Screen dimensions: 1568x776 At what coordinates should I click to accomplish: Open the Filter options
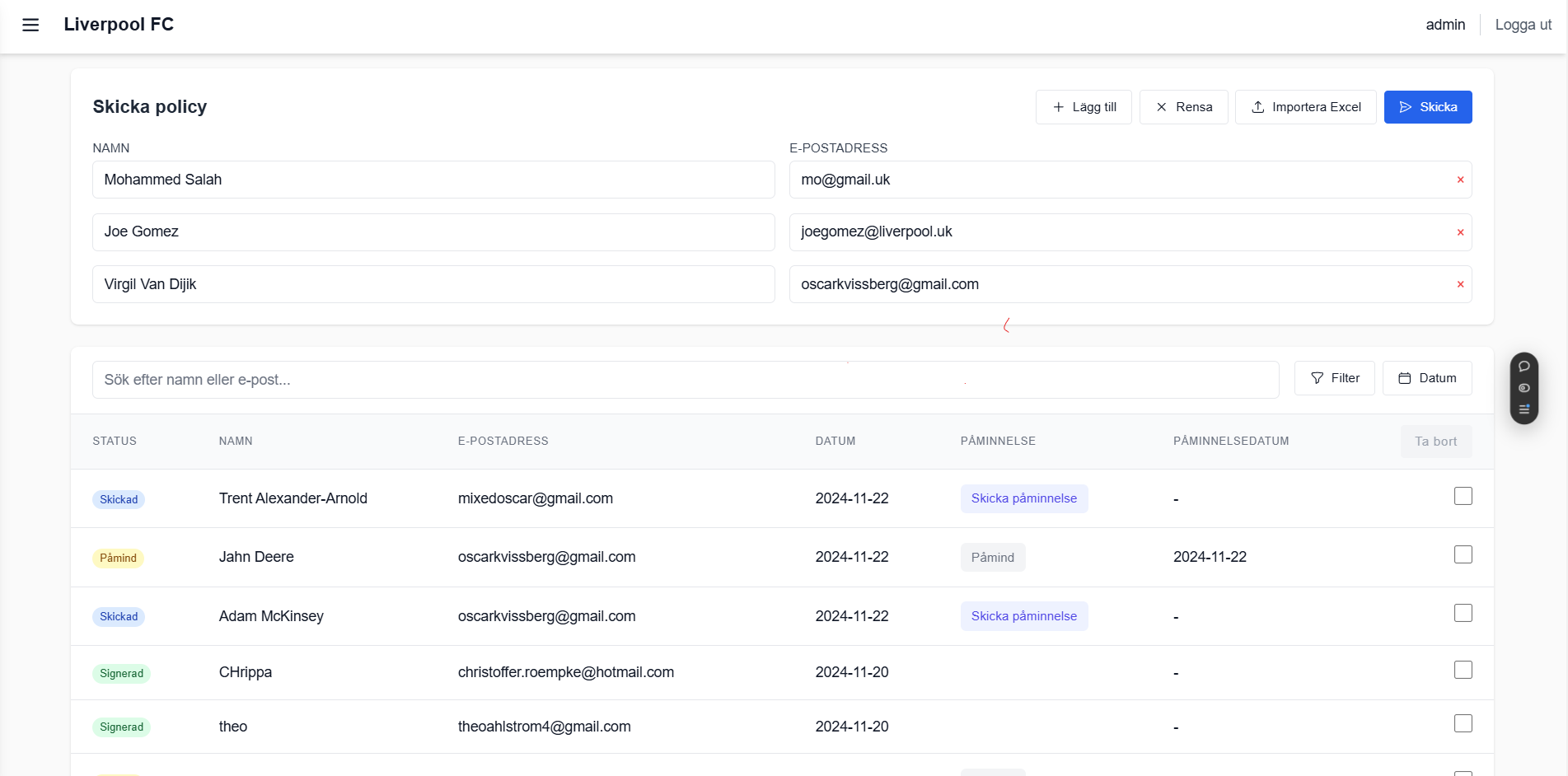(x=1334, y=378)
